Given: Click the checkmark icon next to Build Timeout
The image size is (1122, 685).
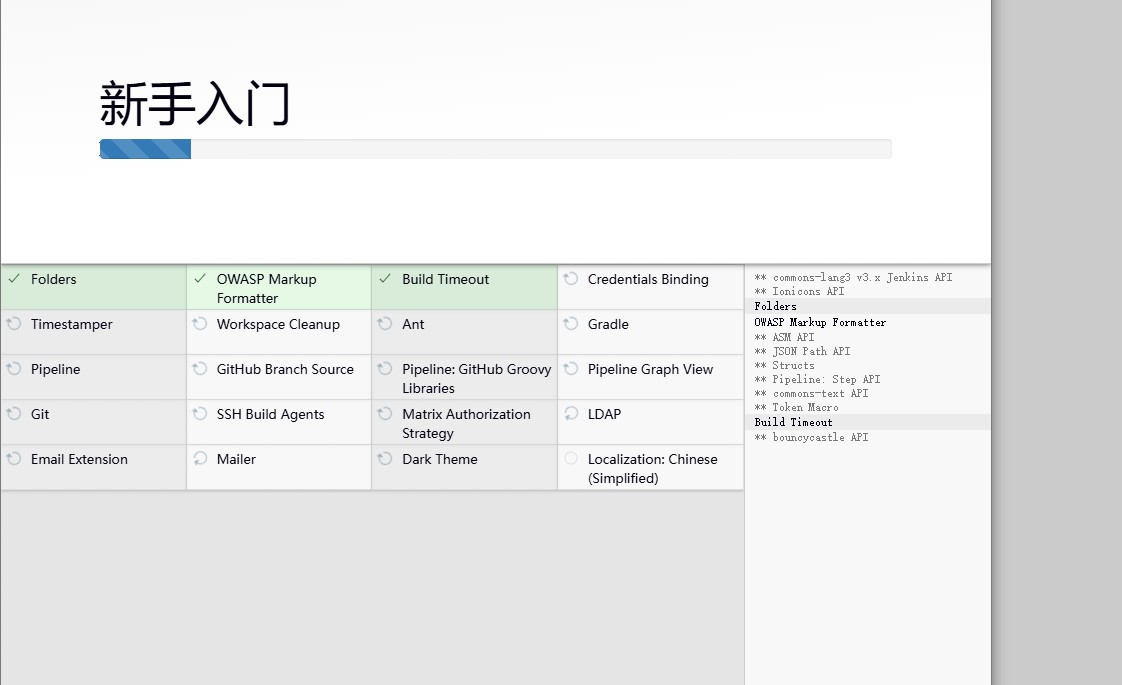Looking at the screenshot, I should [x=386, y=278].
